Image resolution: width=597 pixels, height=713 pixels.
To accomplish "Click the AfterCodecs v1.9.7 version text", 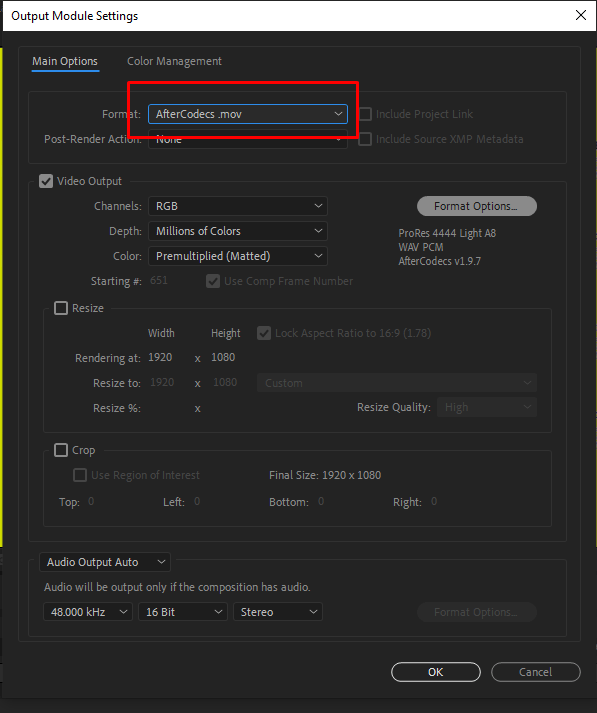I will (440, 261).
